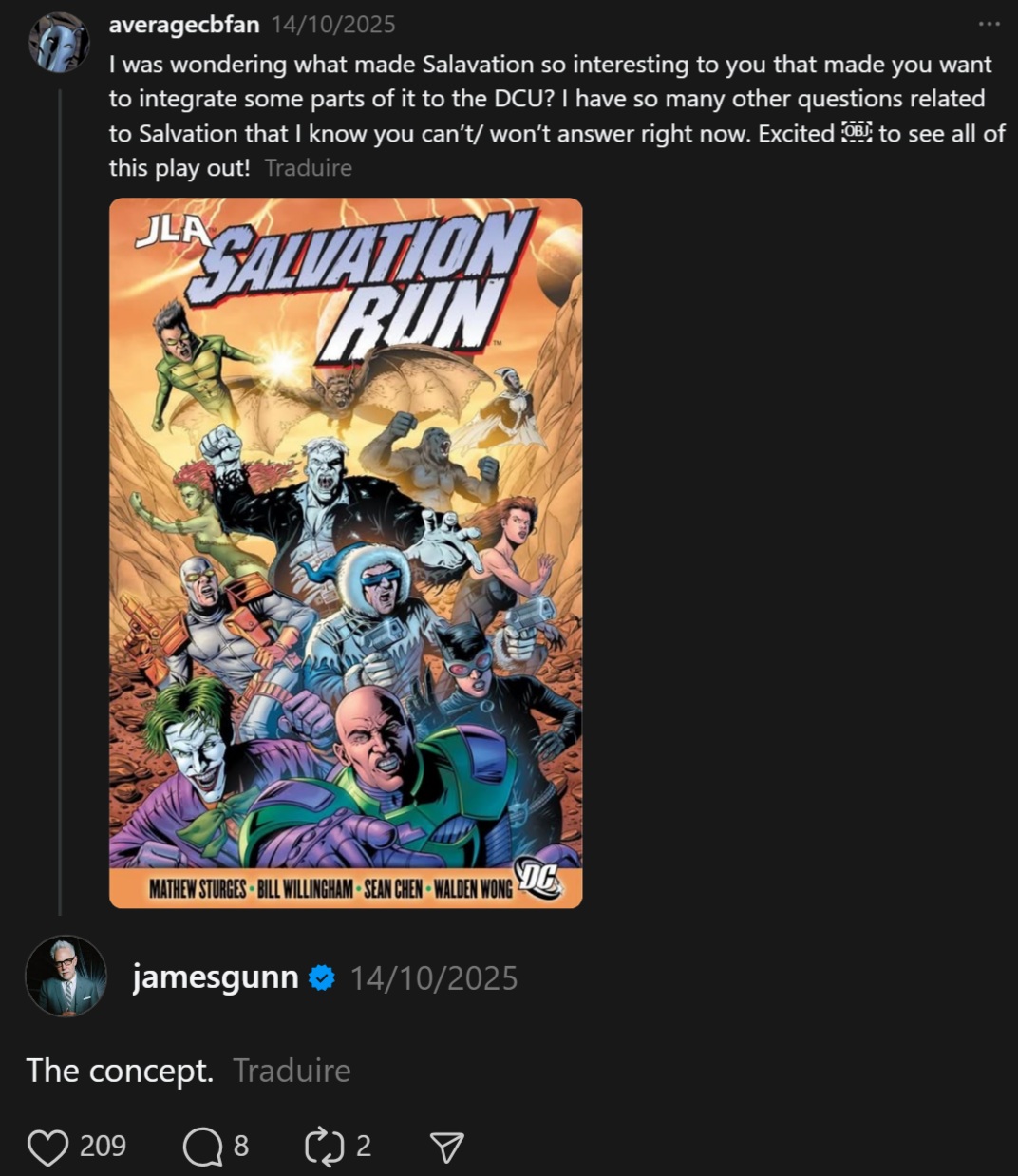The width and height of the screenshot is (1018, 1176).
Task: Open the comment bubble icon to reply
Action: click(203, 1147)
